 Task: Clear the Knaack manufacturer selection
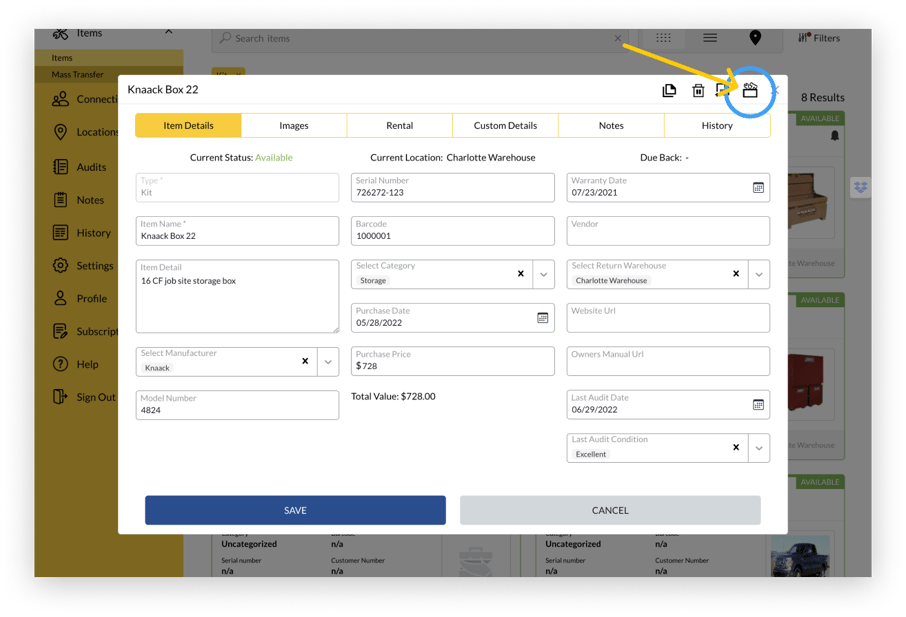[x=305, y=361]
